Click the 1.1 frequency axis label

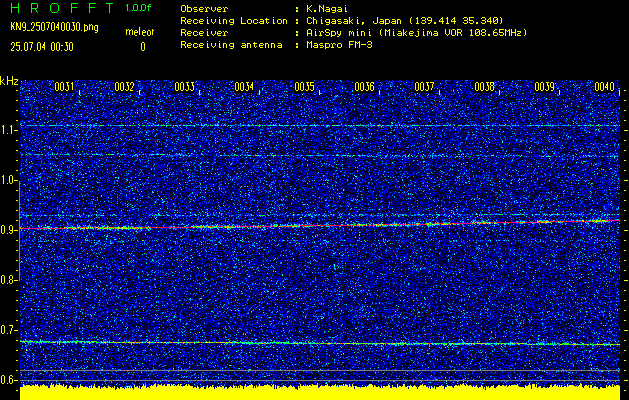pos(8,130)
